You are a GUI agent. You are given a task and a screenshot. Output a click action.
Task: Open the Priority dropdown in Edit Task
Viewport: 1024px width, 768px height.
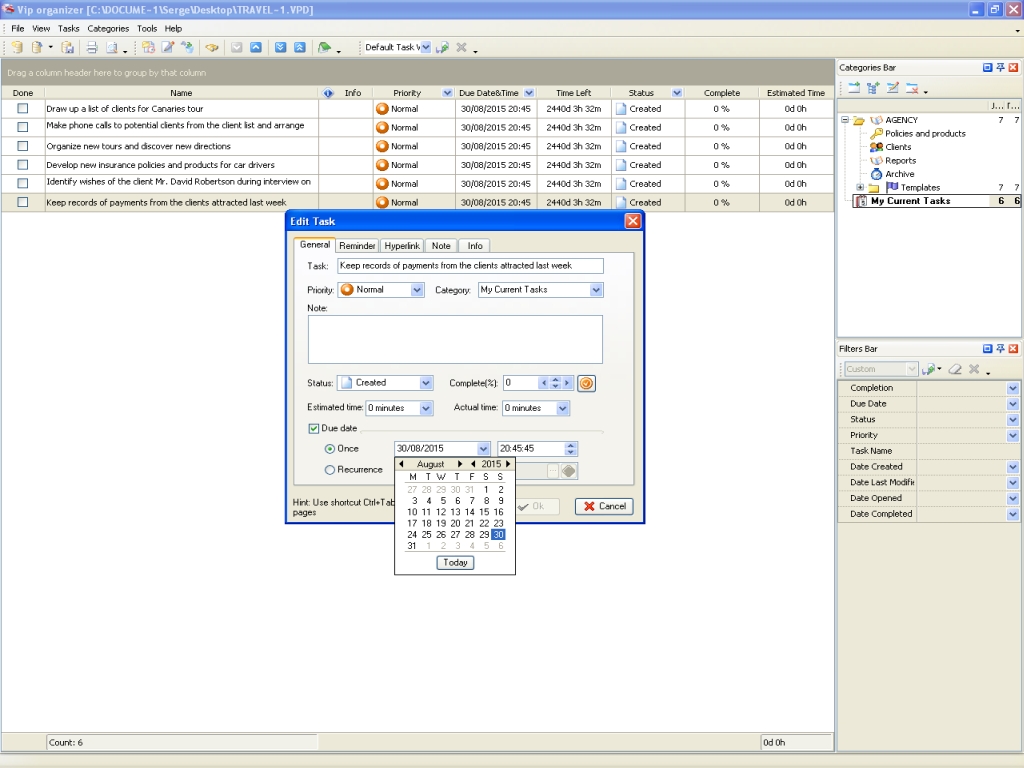(x=417, y=290)
